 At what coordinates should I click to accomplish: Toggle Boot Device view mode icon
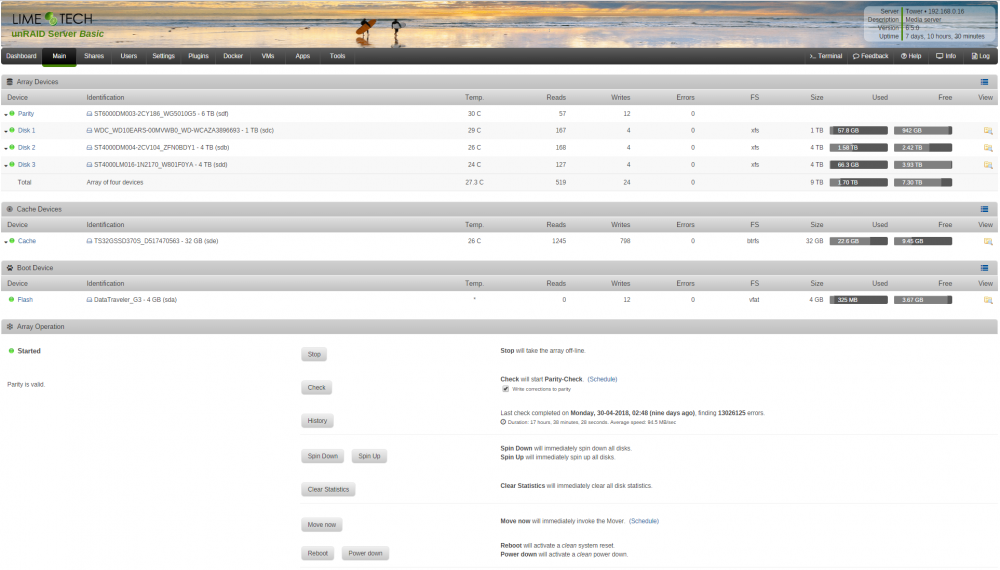(x=984, y=268)
